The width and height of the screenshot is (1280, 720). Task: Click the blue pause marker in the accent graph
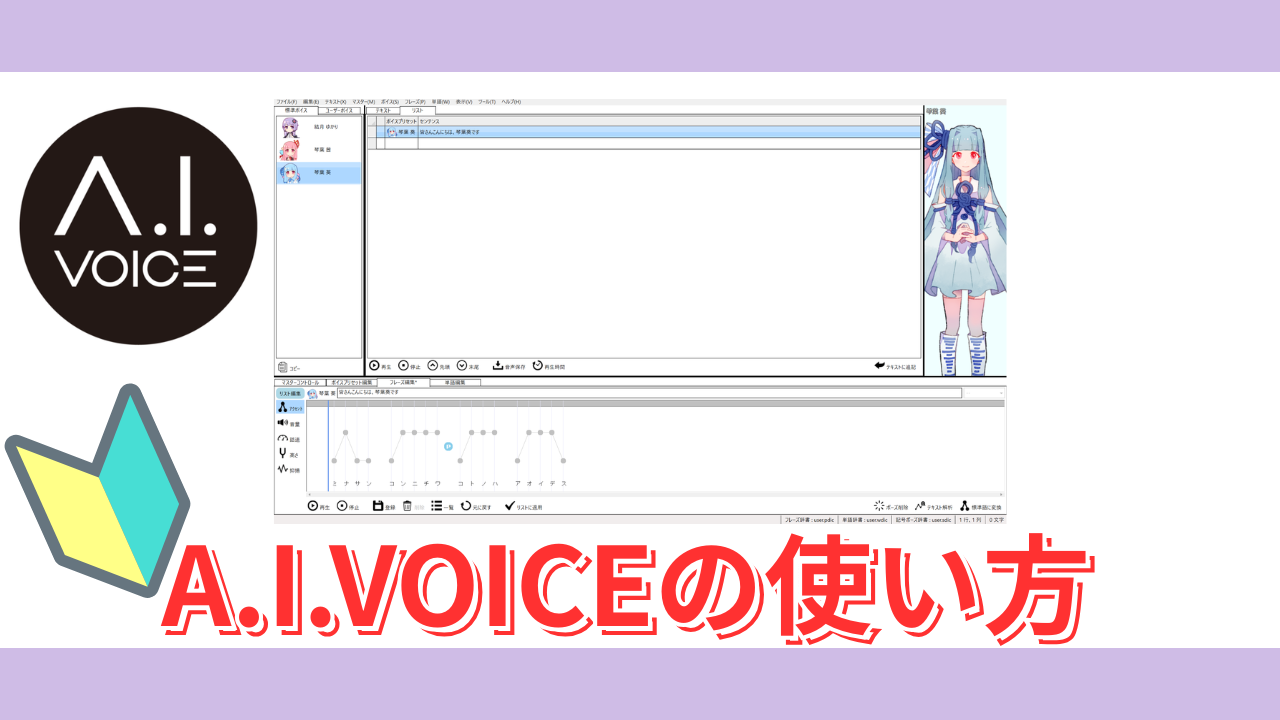[448, 446]
